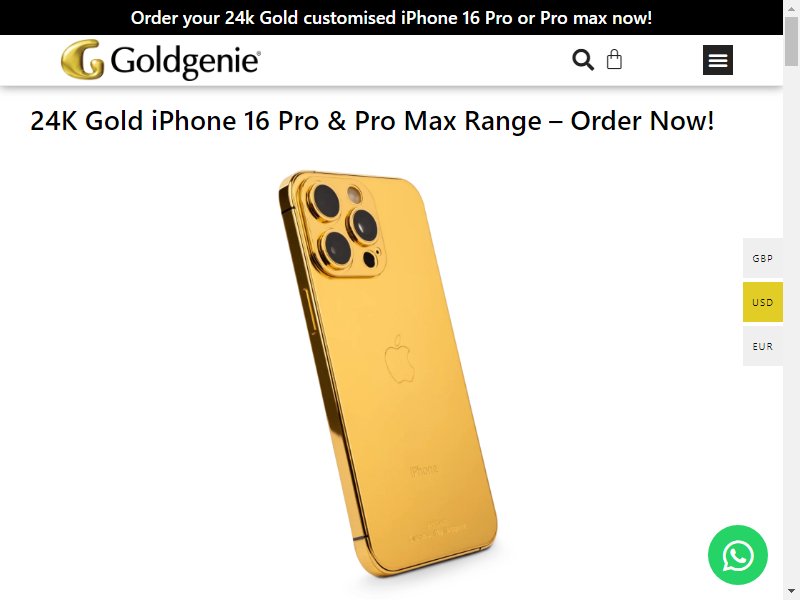Click the search magnifier icon
Viewport: 800px width, 600px height.
(583, 60)
